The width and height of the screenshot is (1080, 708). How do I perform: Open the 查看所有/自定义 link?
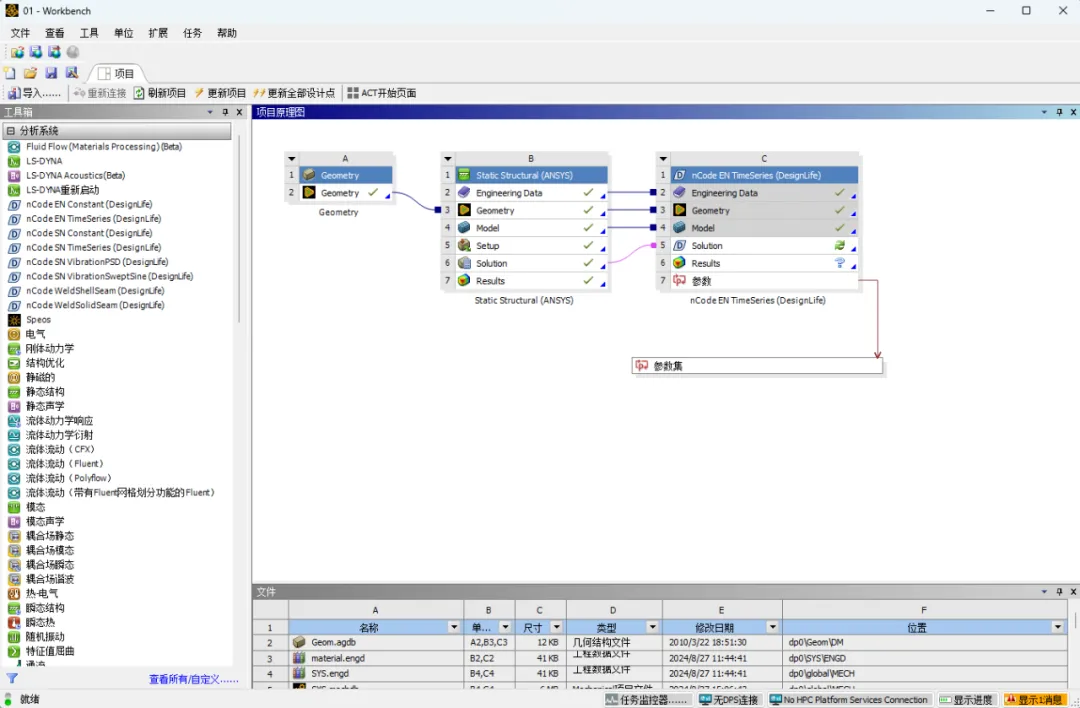point(194,679)
